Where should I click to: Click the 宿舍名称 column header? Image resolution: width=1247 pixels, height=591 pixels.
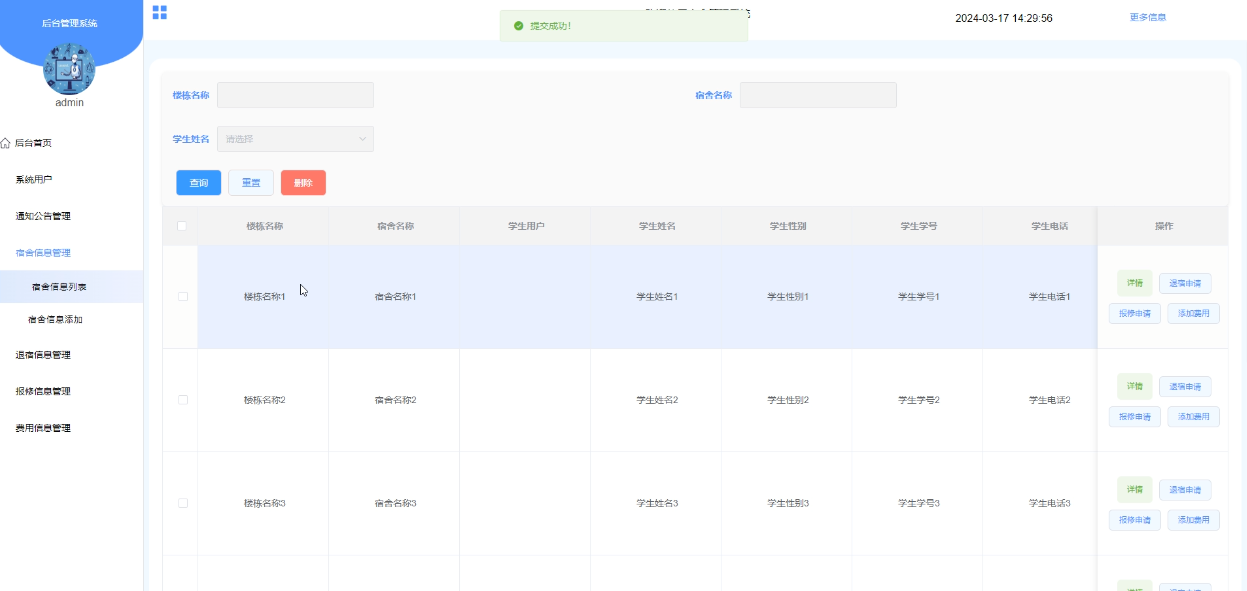pyautogui.click(x=395, y=226)
